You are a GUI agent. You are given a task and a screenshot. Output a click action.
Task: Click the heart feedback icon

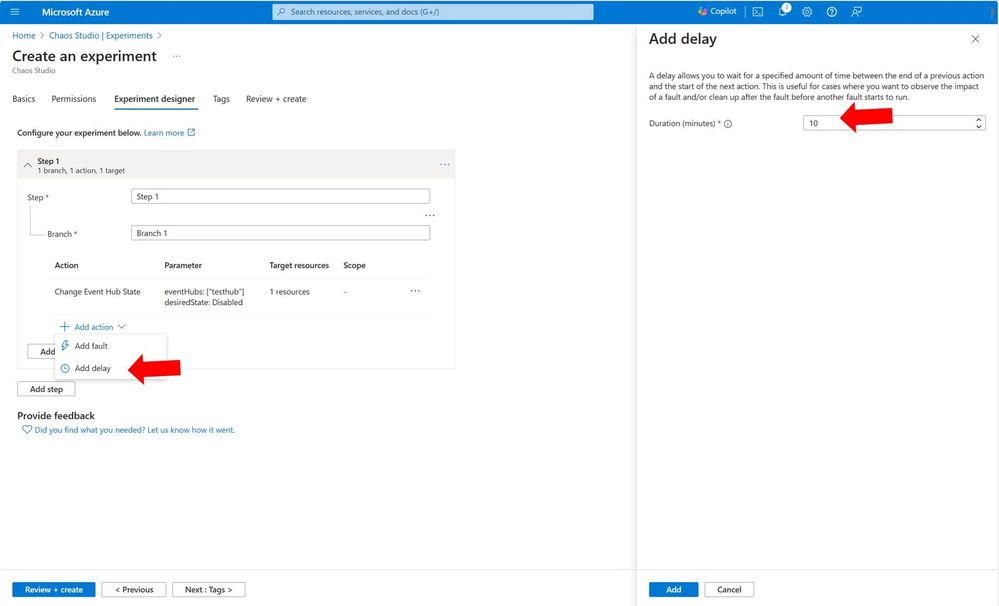coord(27,429)
